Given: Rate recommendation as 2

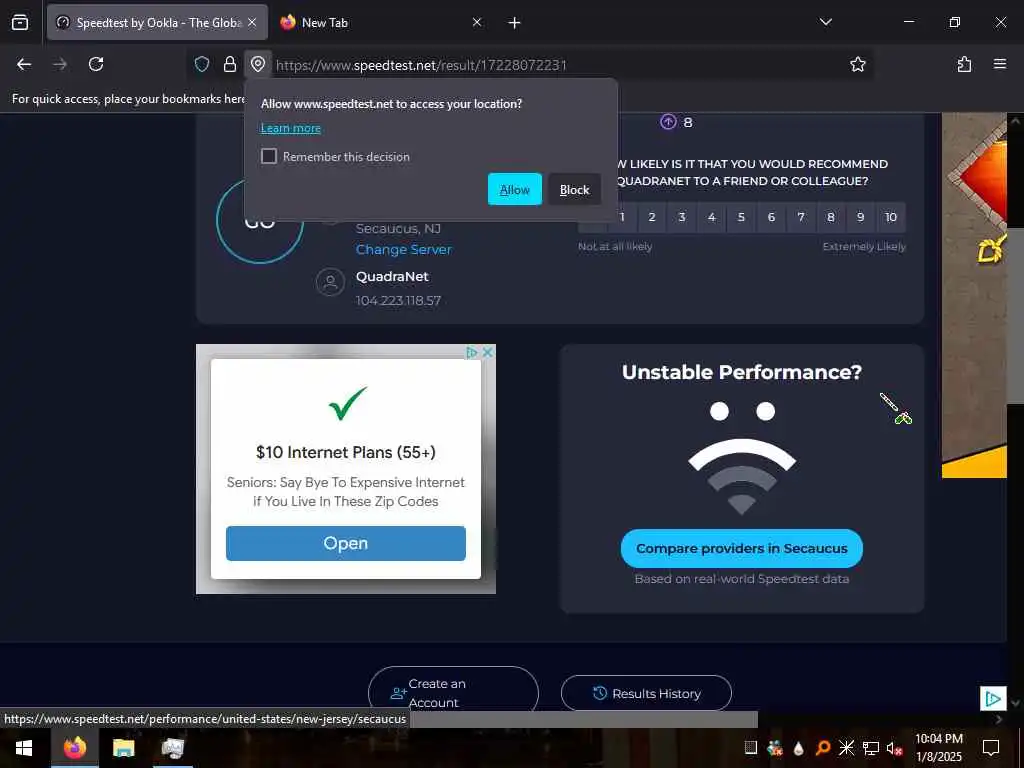Looking at the screenshot, I should click(652, 217).
